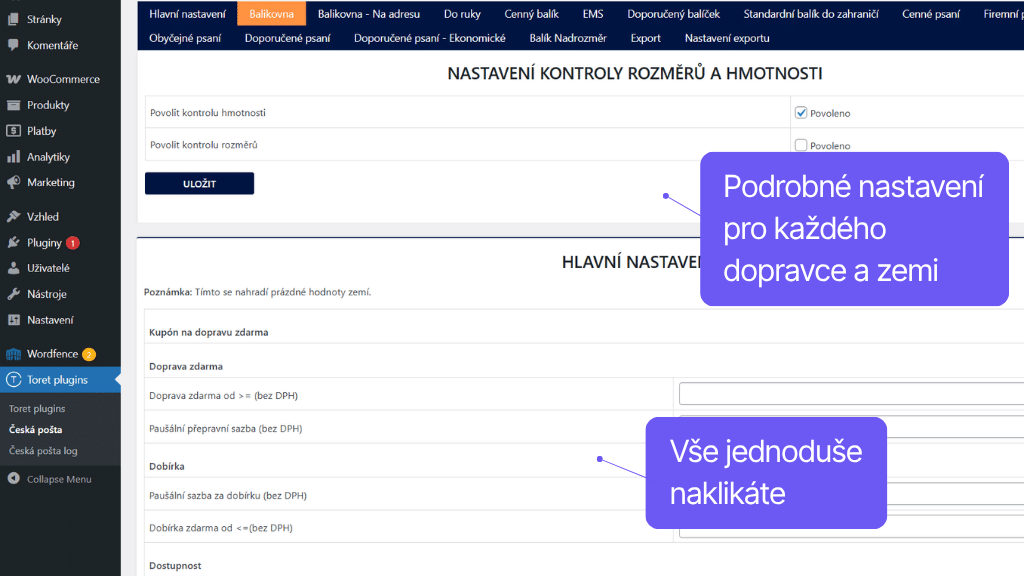Click the Doprava zdarma od input field

pos(850,393)
